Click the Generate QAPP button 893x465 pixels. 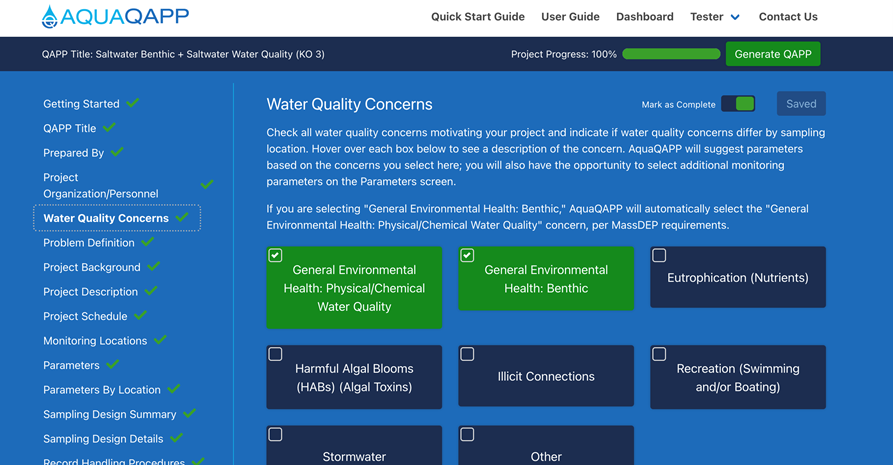click(x=773, y=54)
